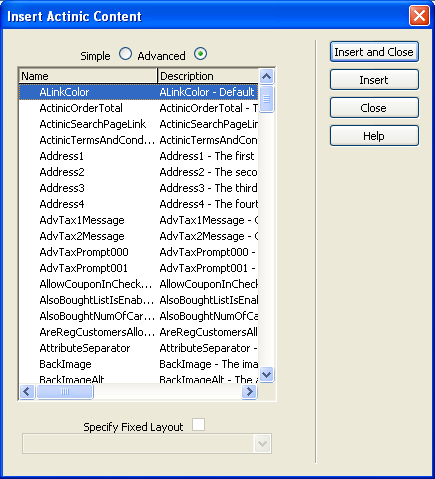Screen dimensions: 435x479
Task: Click the horizontal scrollbar left arrow
Action: pos(27,391)
